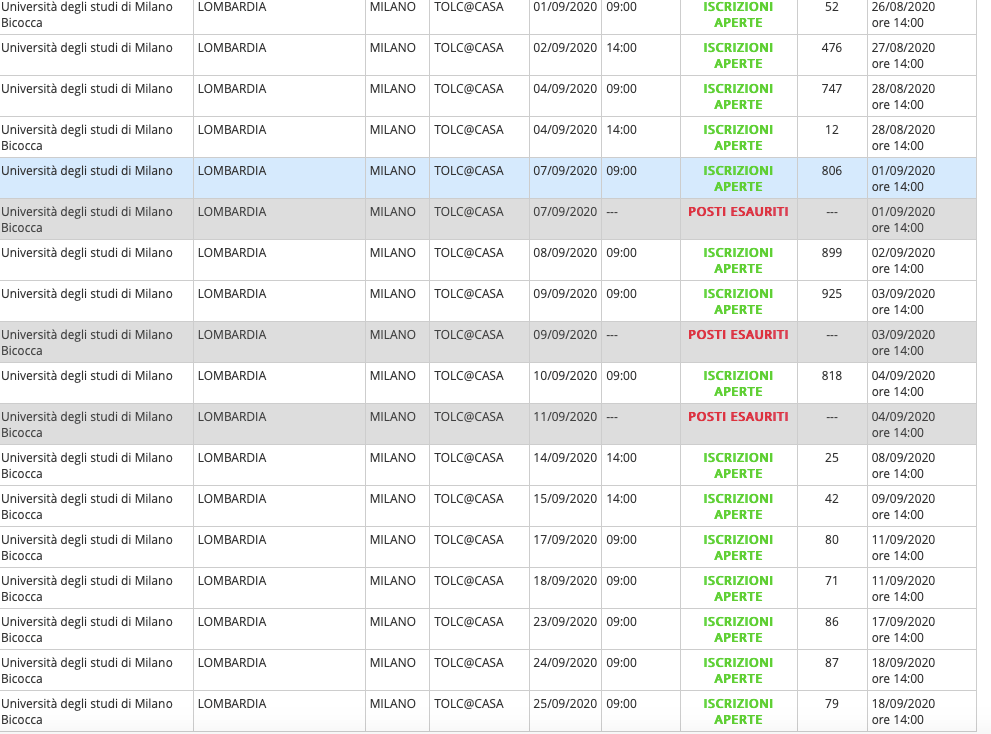This screenshot has height=734, width=991.
Task: Select POSTI ESAURITI status for 11/09/2020 Bicocca
Action: [738, 417]
